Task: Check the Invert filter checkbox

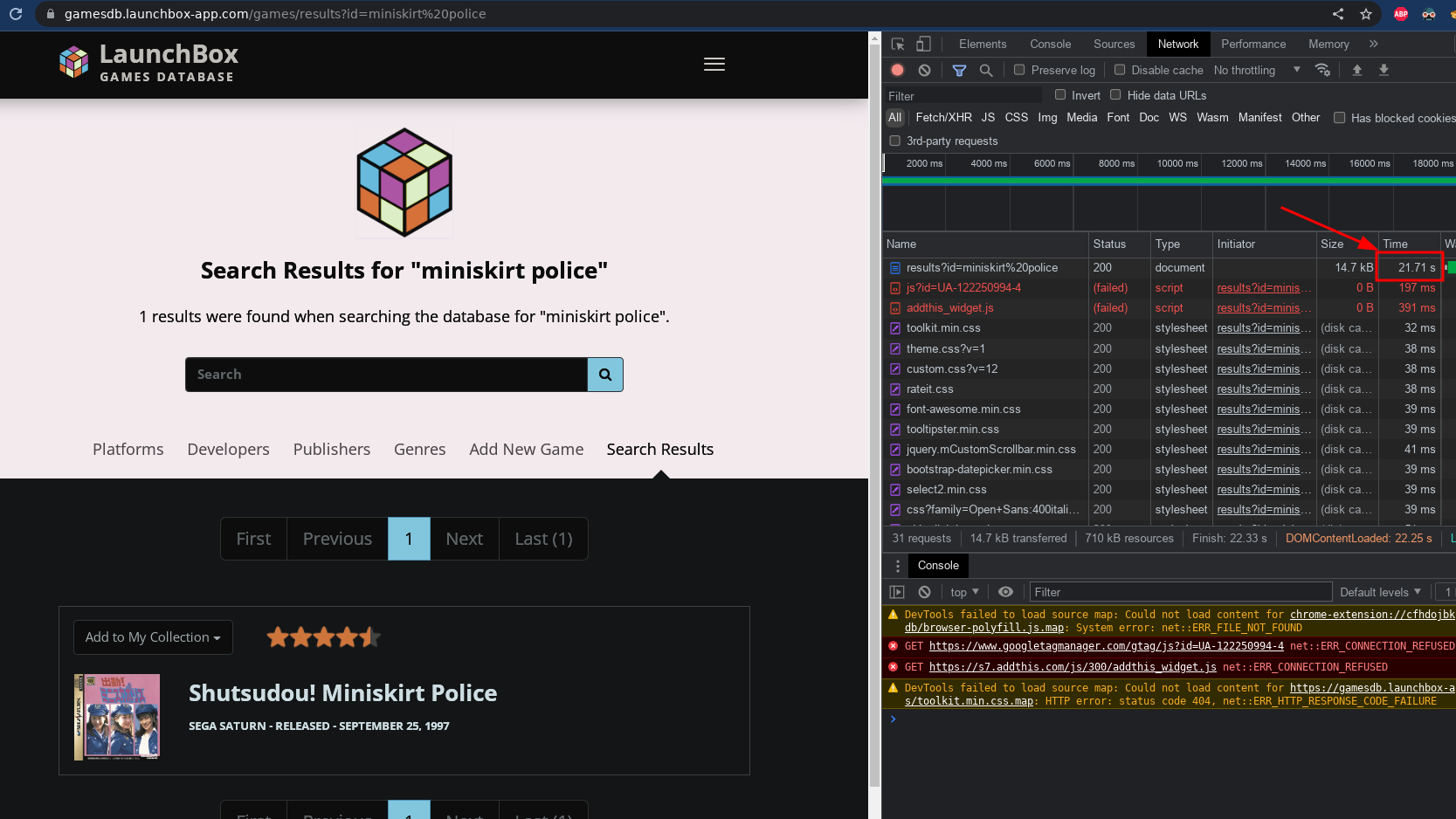Action: click(1060, 94)
